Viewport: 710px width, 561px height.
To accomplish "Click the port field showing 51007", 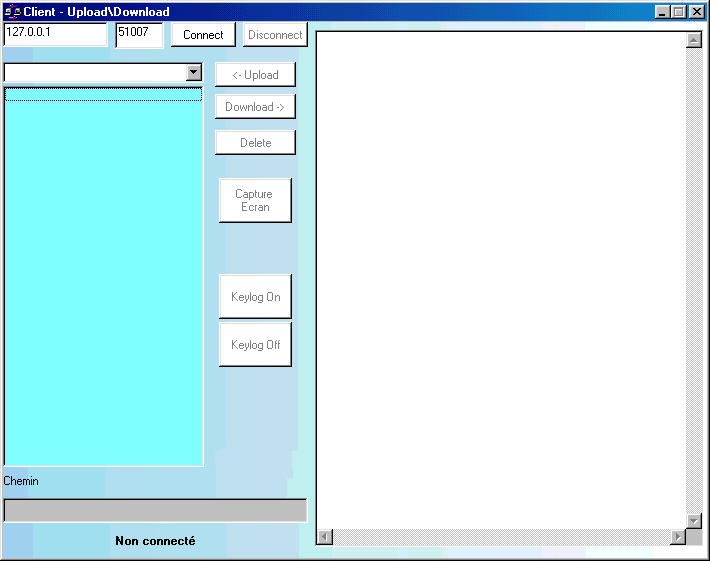I will (x=138, y=34).
